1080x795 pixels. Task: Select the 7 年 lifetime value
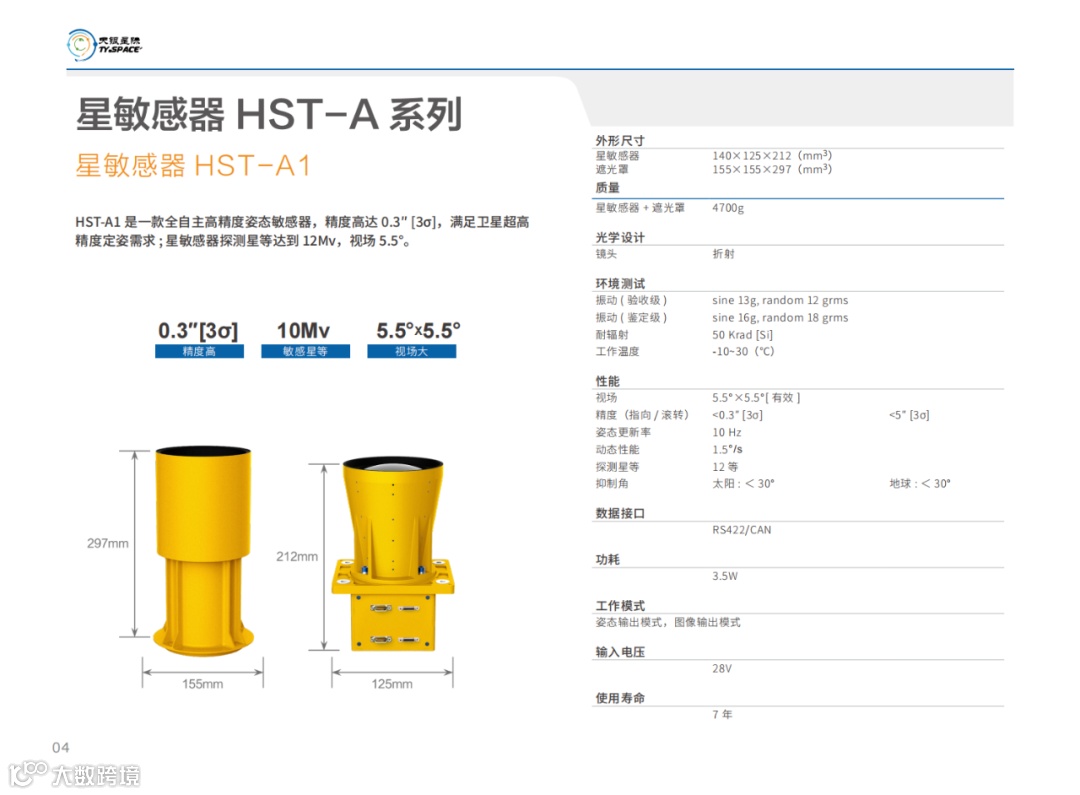[x=723, y=714]
